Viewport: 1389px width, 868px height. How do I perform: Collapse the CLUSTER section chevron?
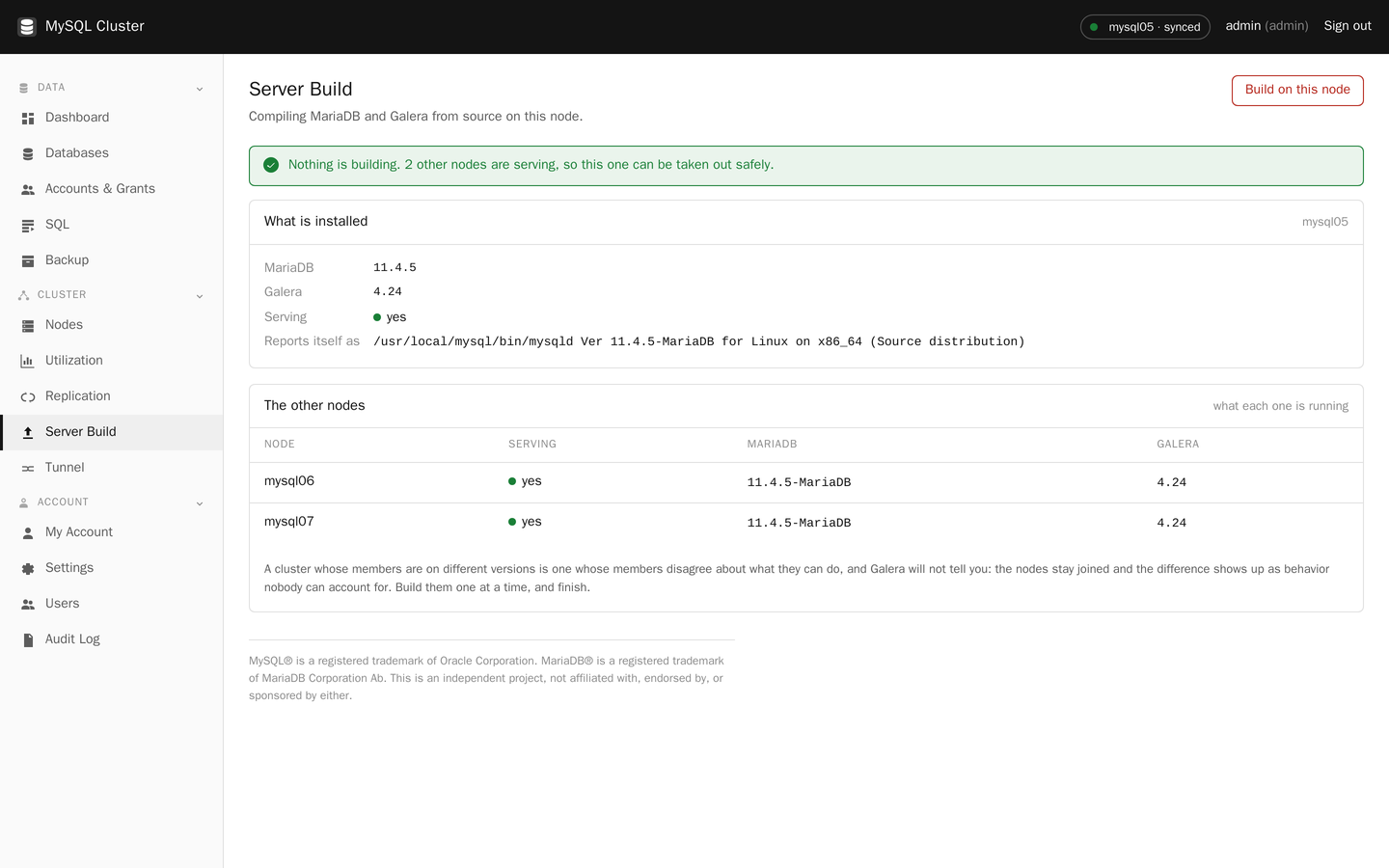200,296
